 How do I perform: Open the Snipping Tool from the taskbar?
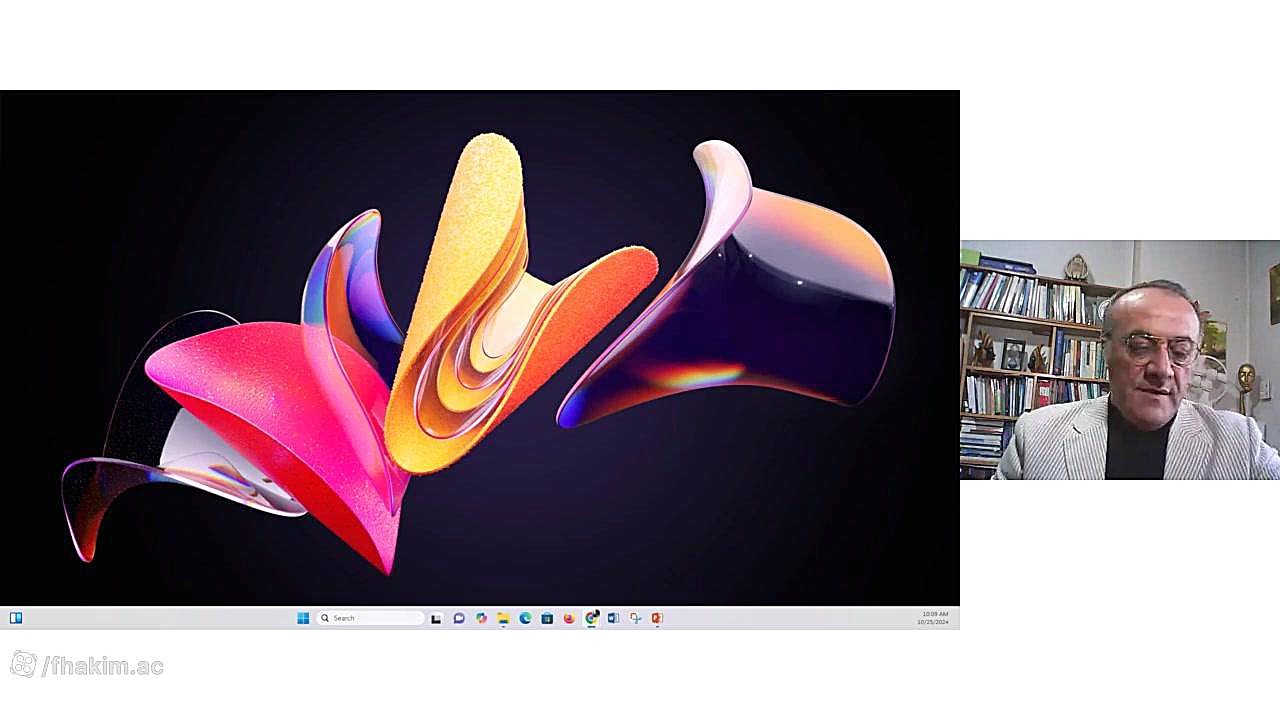click(635, 618)
